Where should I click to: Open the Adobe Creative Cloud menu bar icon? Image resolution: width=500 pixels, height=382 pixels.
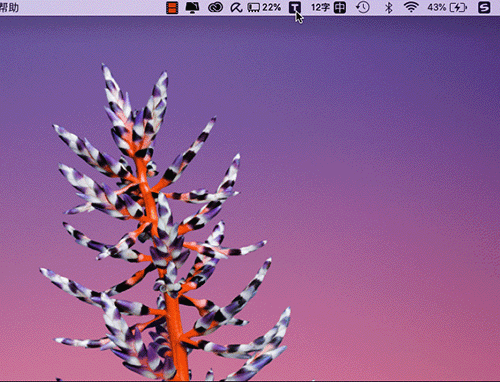click(215, 8)
